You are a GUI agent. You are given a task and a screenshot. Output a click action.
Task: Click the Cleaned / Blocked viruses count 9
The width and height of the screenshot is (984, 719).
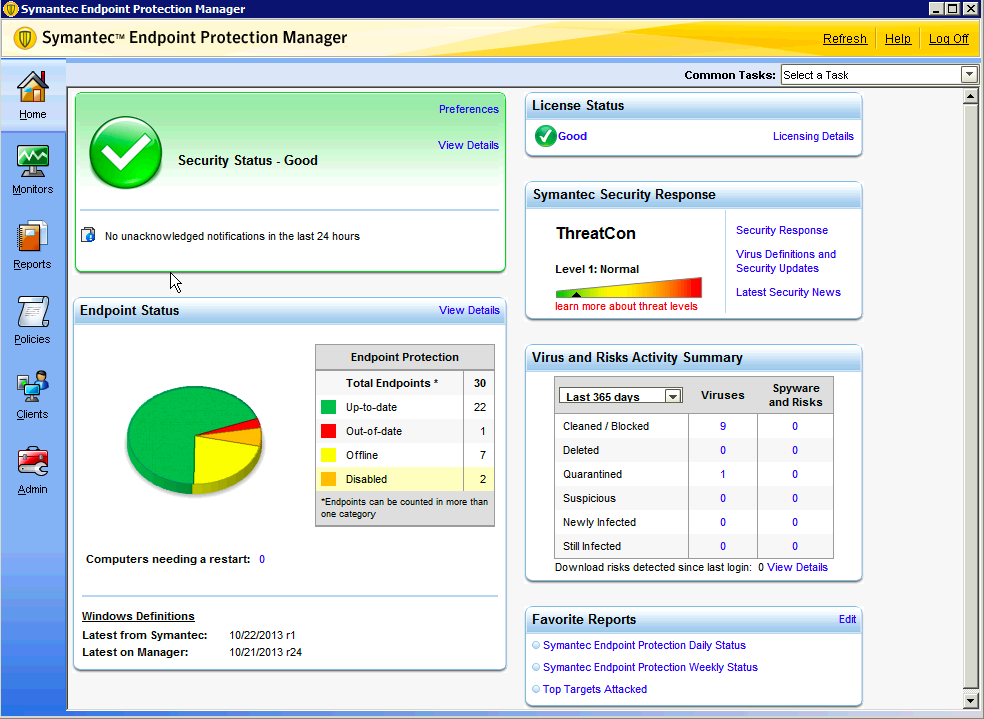(x=723, y=426)
